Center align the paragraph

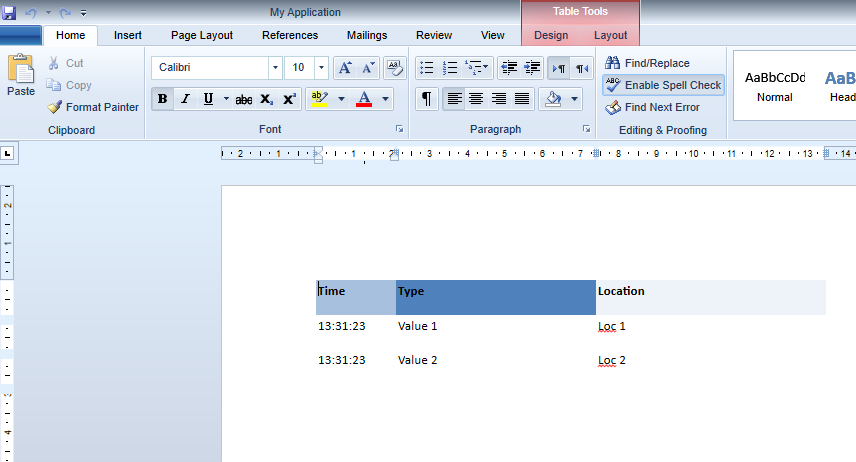(x=476, y=98)
